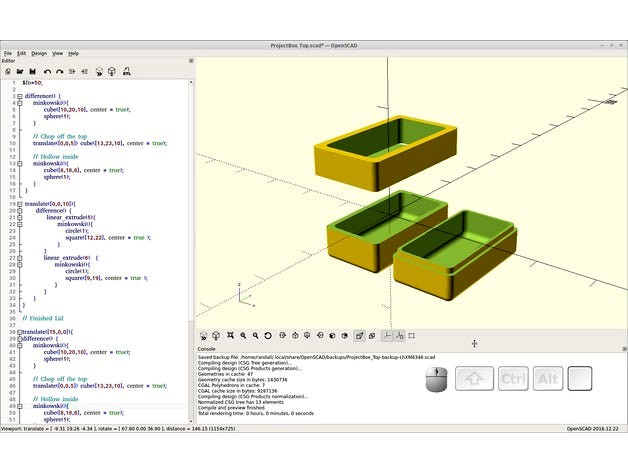Save the file using the floppy disk icon

33,72
